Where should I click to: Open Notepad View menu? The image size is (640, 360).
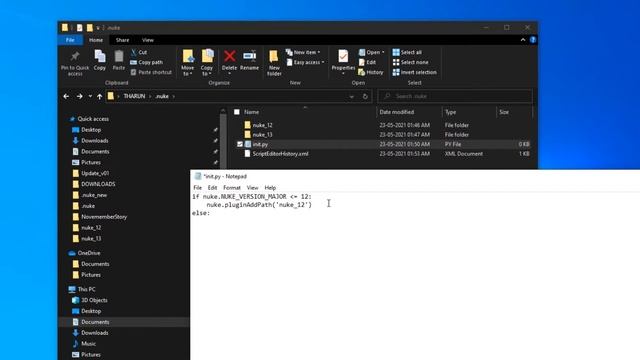tap(252, 188)
